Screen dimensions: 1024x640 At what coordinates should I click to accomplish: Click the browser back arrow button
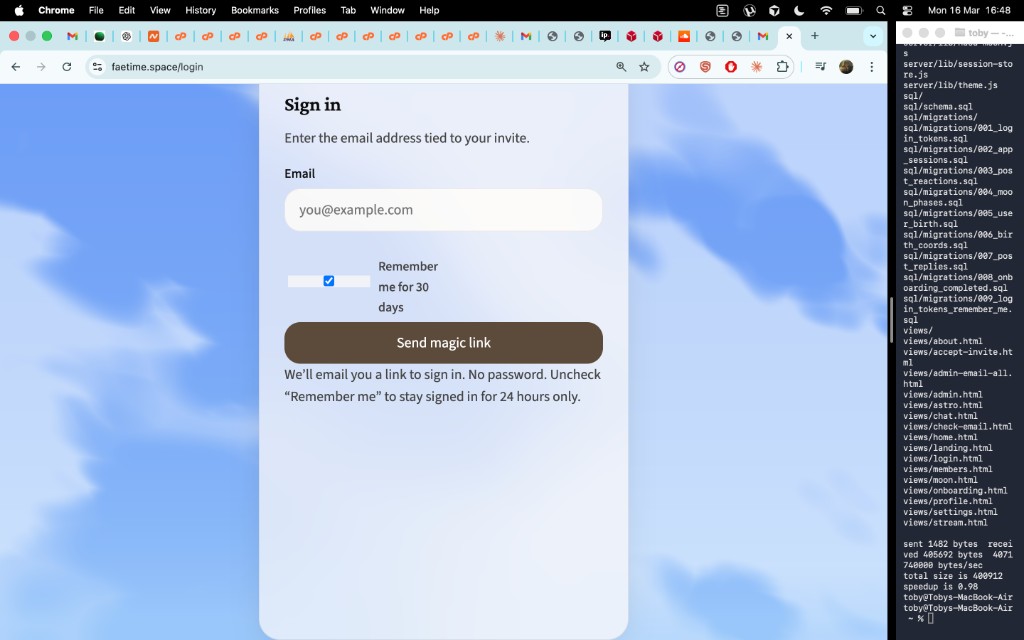[16, 67]
